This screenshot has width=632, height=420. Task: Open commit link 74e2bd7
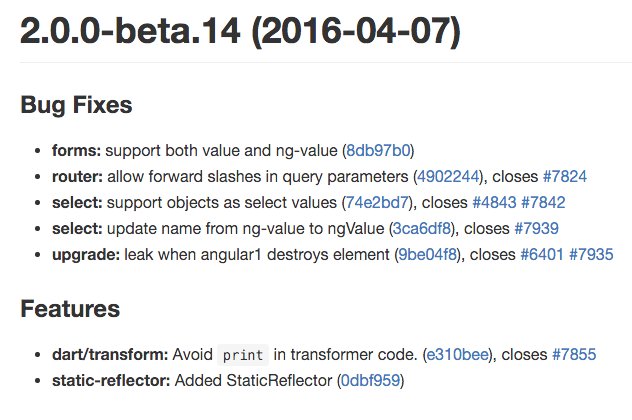pos(377,202)
